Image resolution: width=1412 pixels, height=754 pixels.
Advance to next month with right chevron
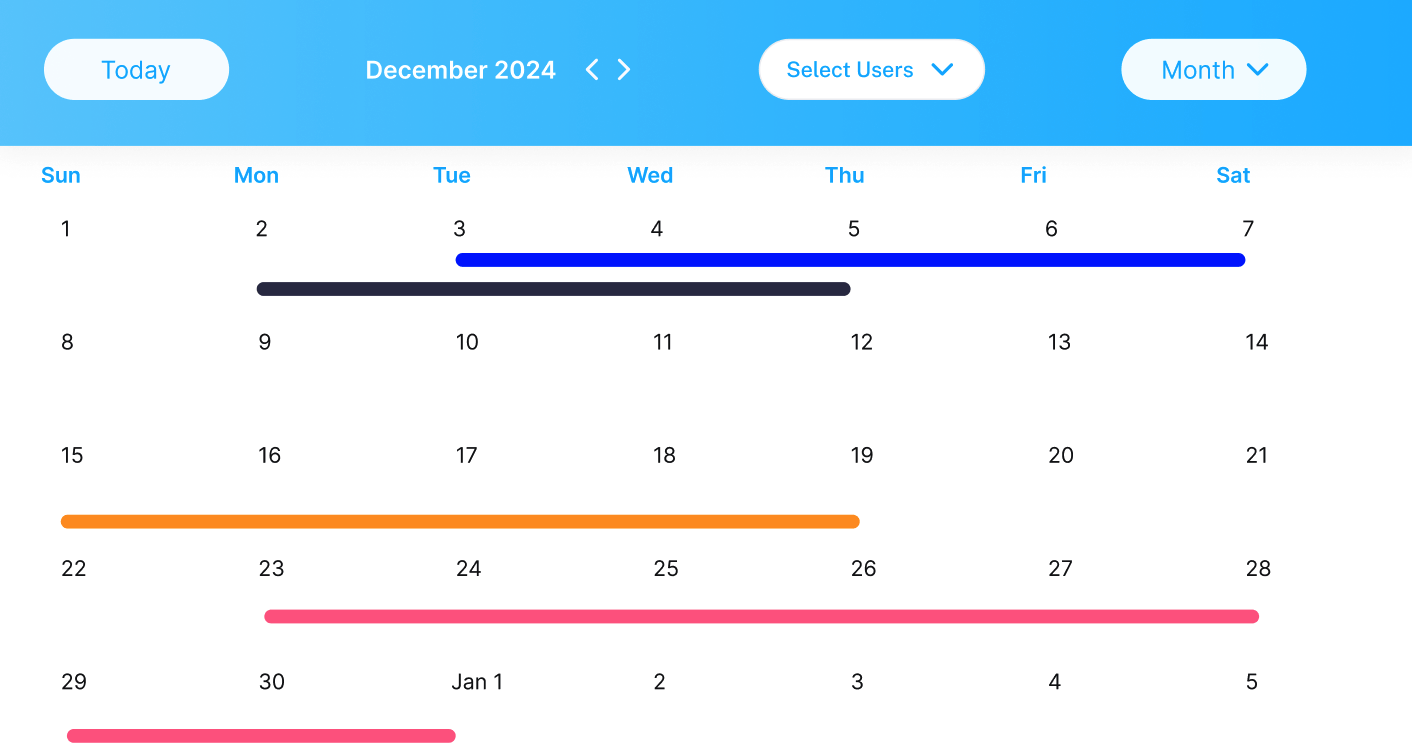[624, 69]
